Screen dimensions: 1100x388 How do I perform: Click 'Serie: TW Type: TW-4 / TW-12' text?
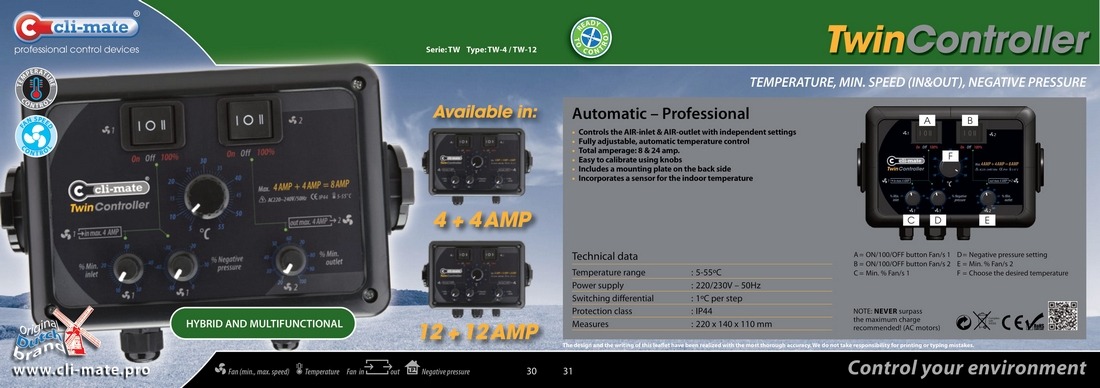[481, 51]
